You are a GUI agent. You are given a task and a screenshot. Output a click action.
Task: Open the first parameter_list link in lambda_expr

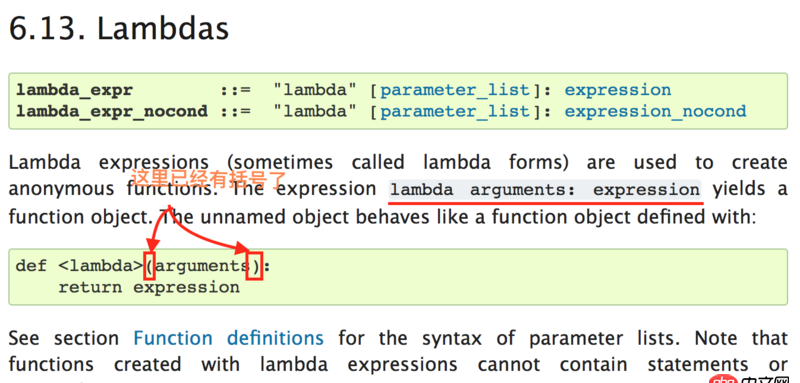(x=455, y=90)
